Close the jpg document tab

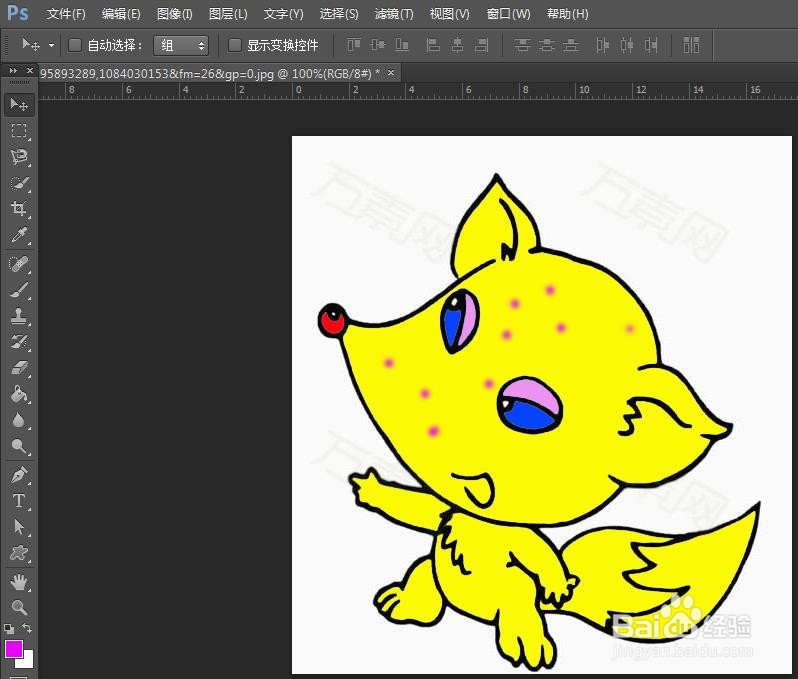(391, 73)
